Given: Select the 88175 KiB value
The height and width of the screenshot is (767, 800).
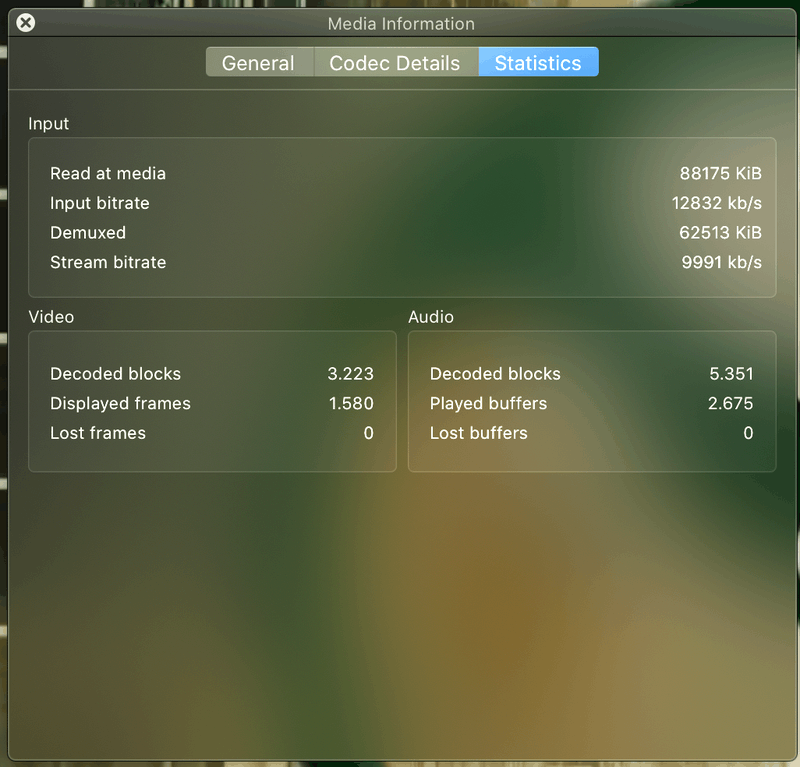Looking at the screenshot, I should point(720,174).
